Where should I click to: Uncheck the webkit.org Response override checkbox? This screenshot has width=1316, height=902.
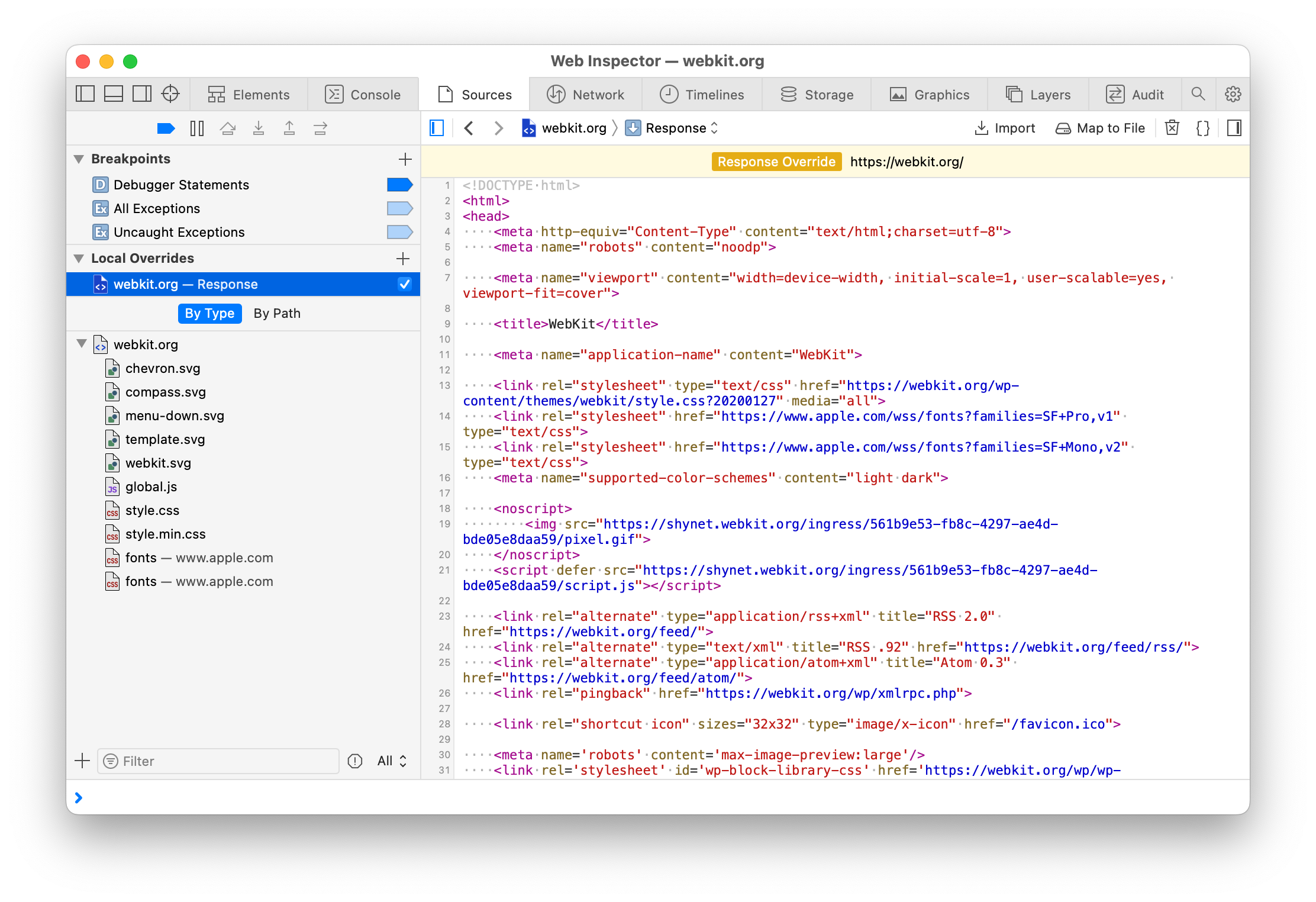405,284
